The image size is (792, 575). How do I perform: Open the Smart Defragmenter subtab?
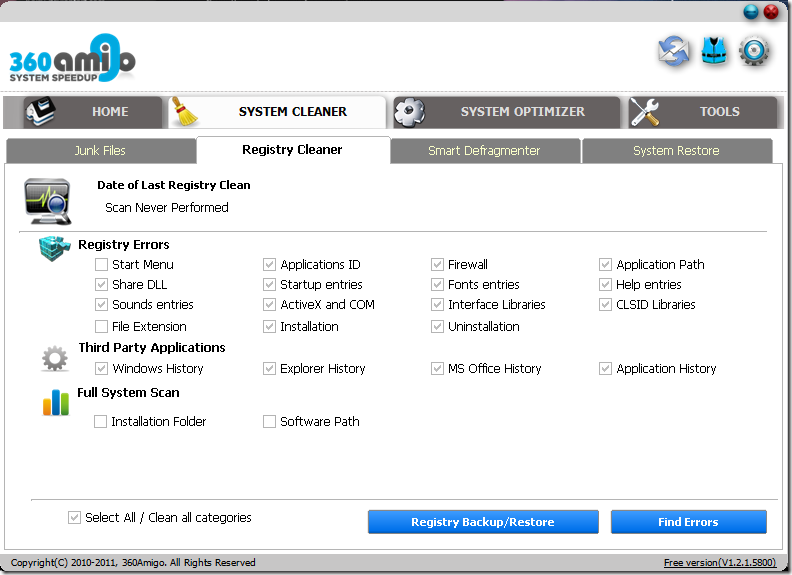click(485, 151)
